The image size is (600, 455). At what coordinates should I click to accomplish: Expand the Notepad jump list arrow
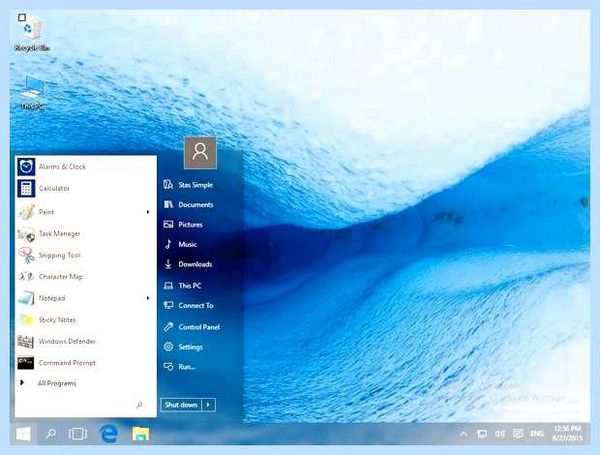coord(148,298)
